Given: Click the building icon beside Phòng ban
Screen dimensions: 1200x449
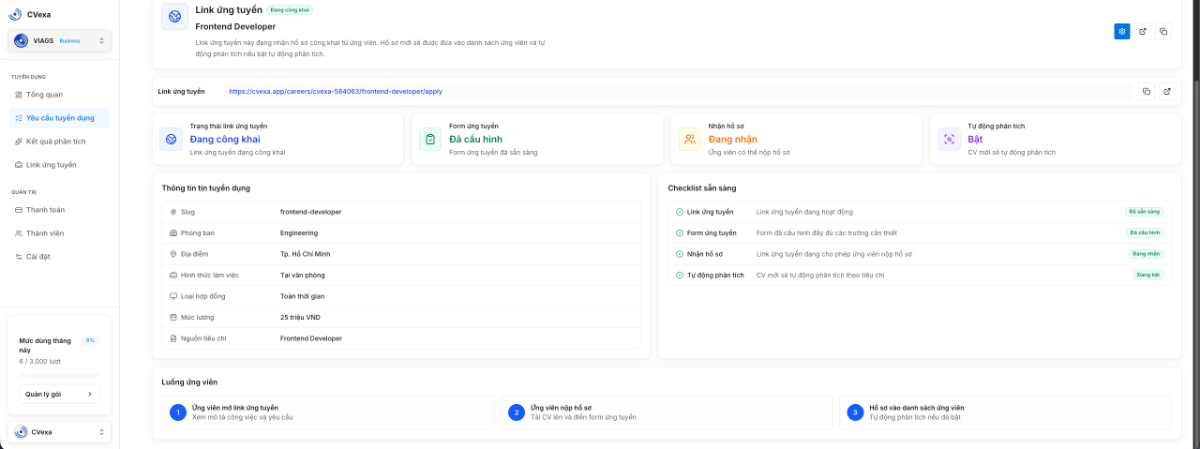Looking at the screenshot, I should coord(173,233).
